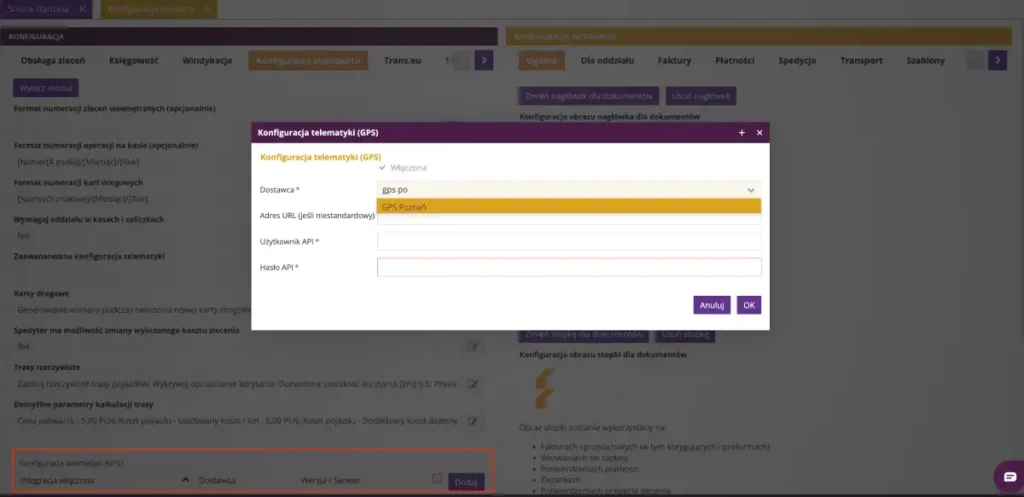This screenshot has width=1024, height=497.
Task: Click the Anuluj button
Action: pyautogui.click(x=711, y=305)
